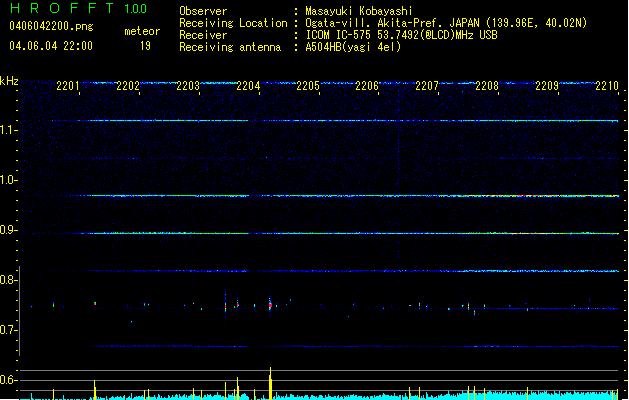Click the 0.6 kHz axis label
This screenshot has height=400, width=629.
pyautogui.click(x=8, y=380)
